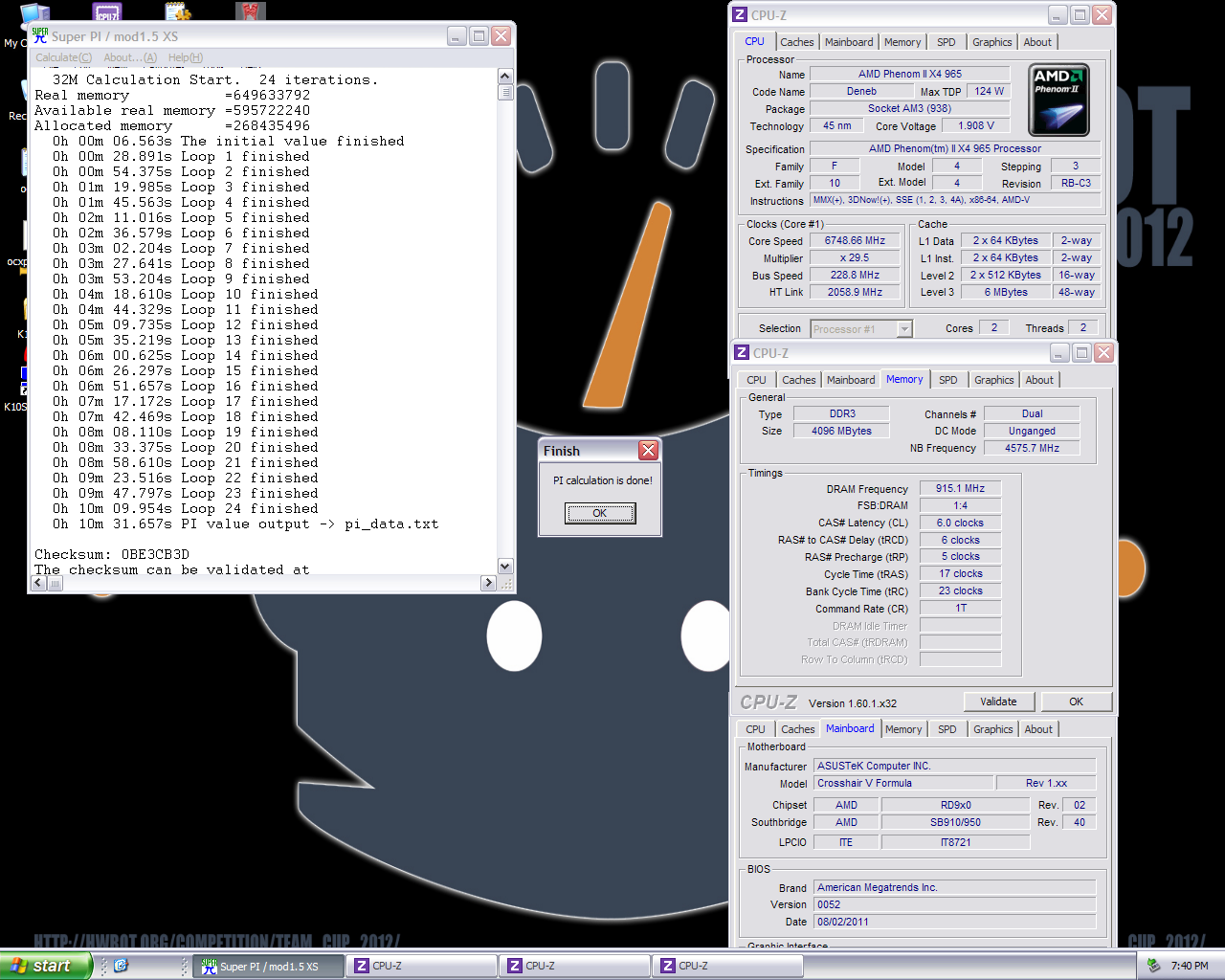Click the CPU-Z Memory window's Z icon
Viewport: 1225px width, 980px height.
click(742, 353)
